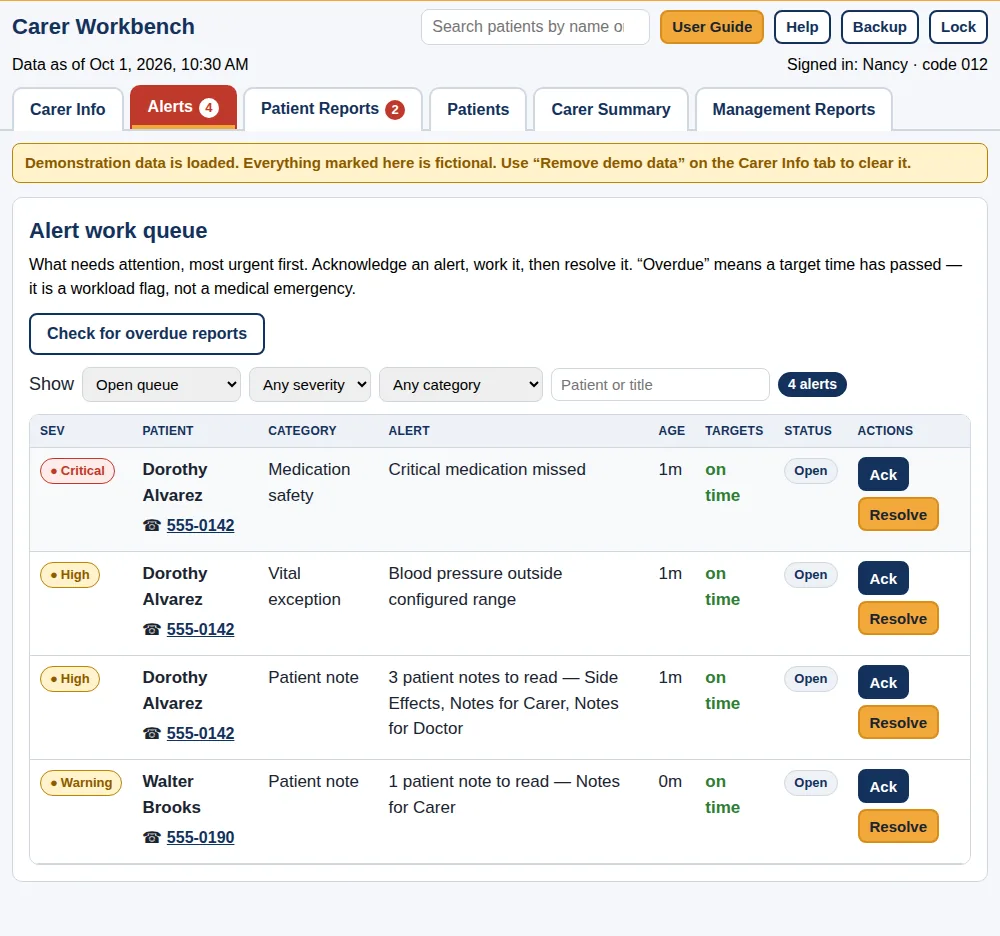Switch to Management Reports tab
The height and width of the screenshot is (936, 1000).
pyautogui.click(x=793, y=109)
